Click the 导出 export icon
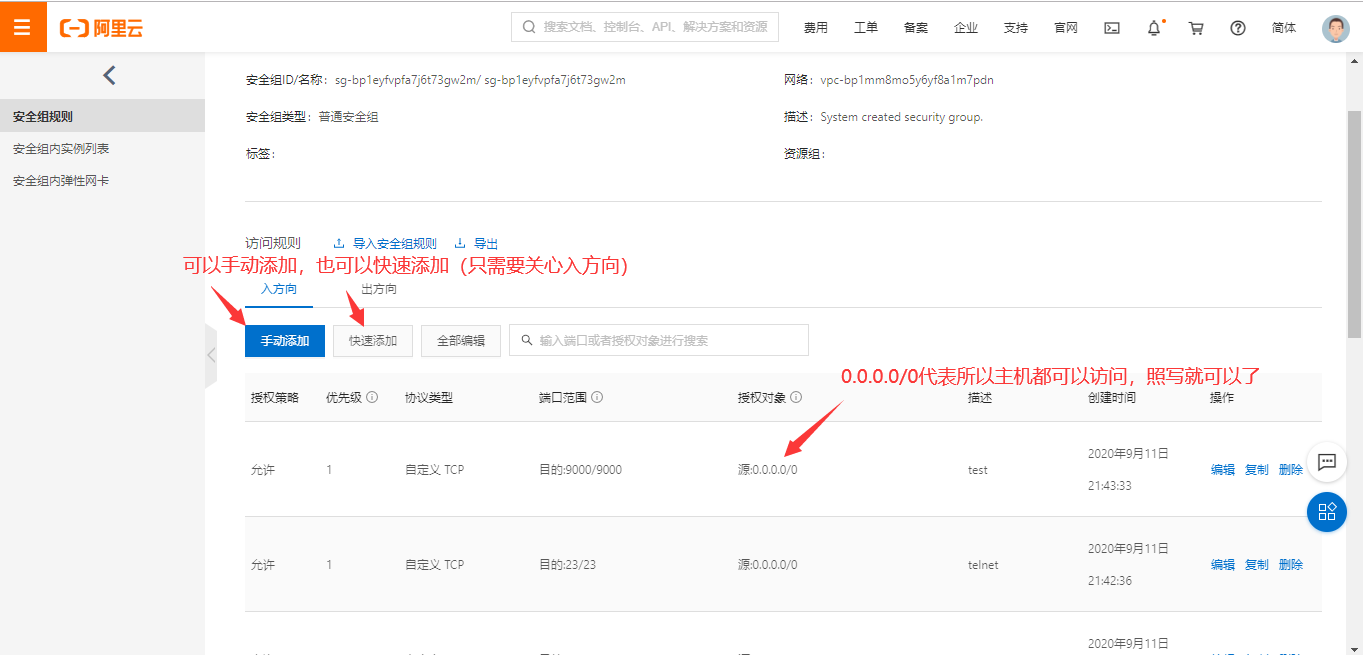The height and width of the screenshot is (655, 1363). (460, 242)
